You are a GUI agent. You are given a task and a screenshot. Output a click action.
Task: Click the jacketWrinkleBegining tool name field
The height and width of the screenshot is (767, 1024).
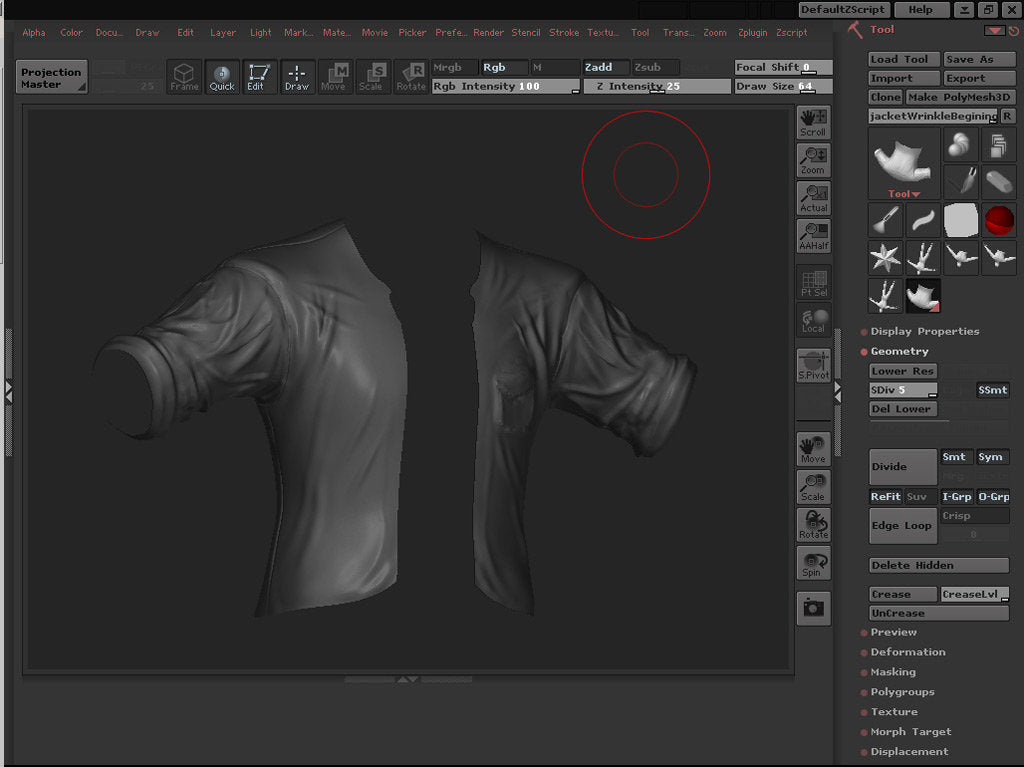click(933, 117)
